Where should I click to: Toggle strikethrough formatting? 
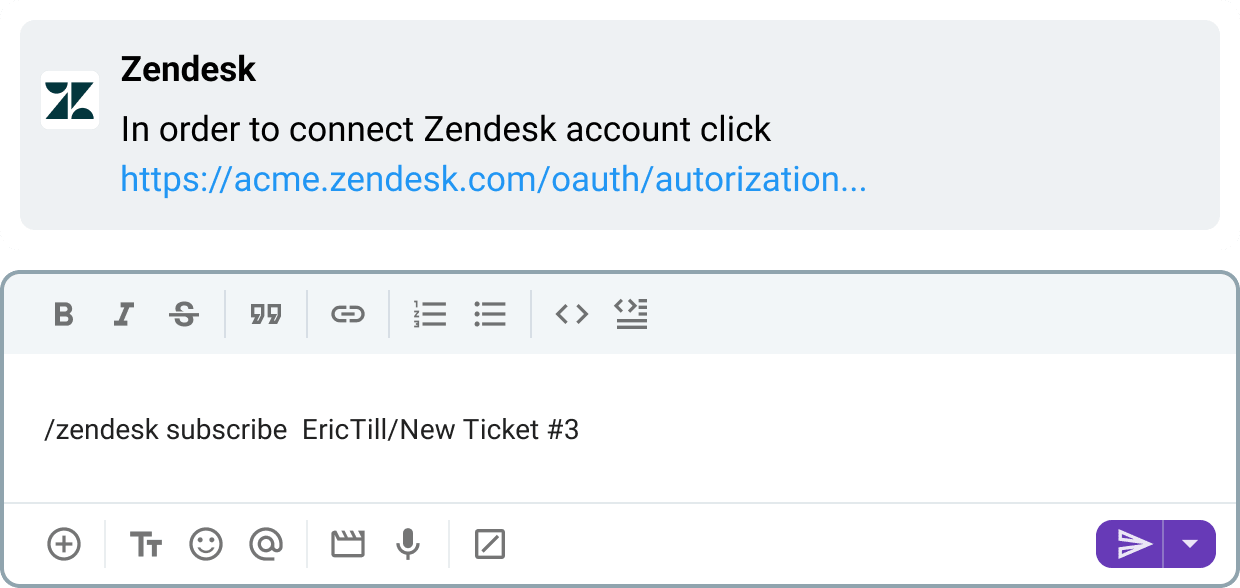pos(184,313)
